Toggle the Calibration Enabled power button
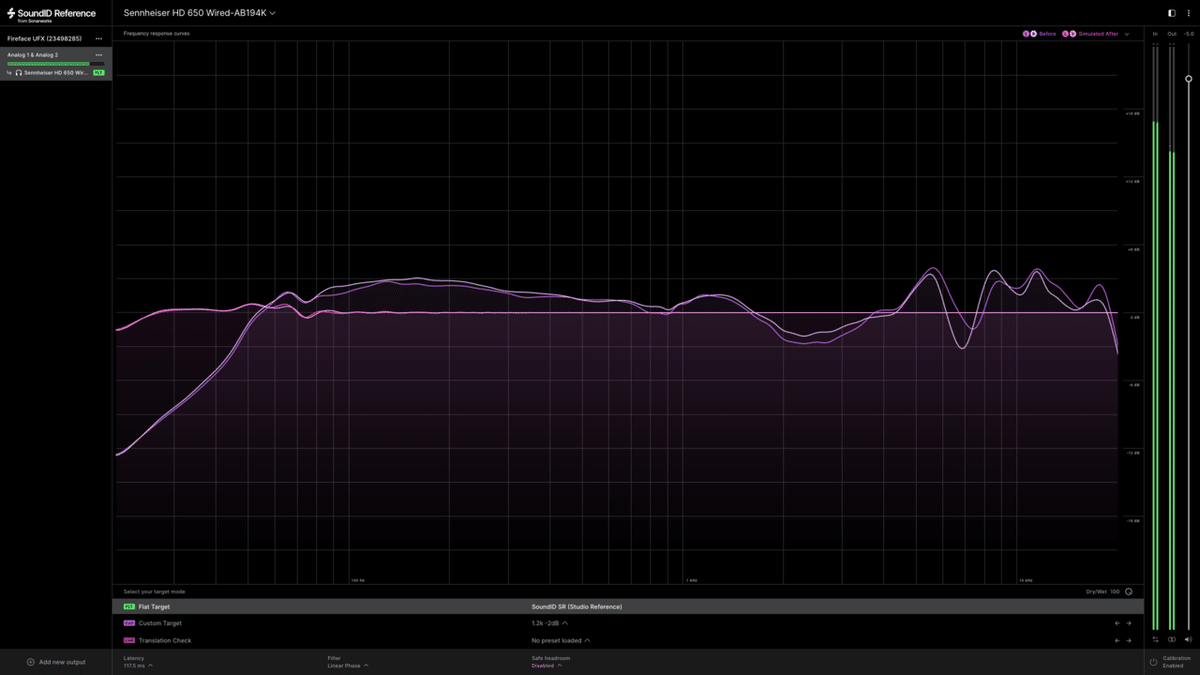The image size is (1200, 675). (x=1153, y=662)
